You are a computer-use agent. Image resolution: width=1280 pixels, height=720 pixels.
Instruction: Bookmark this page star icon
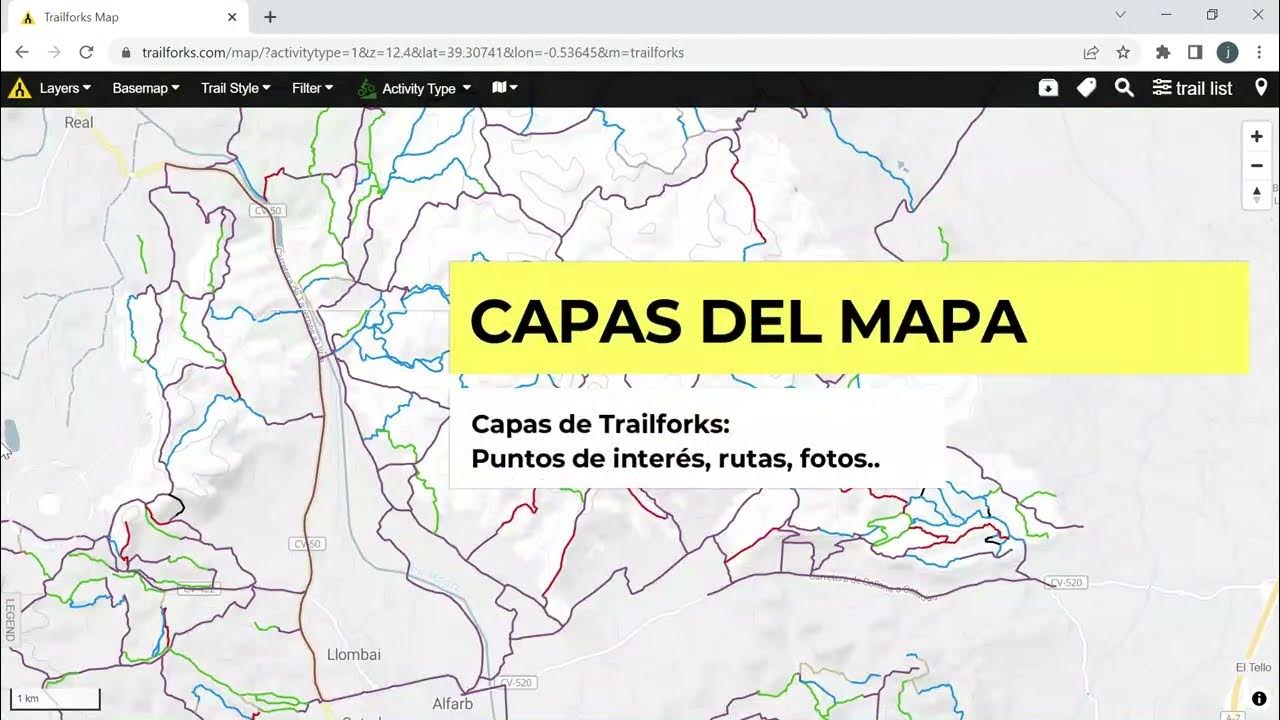[x=1123, y=52]
